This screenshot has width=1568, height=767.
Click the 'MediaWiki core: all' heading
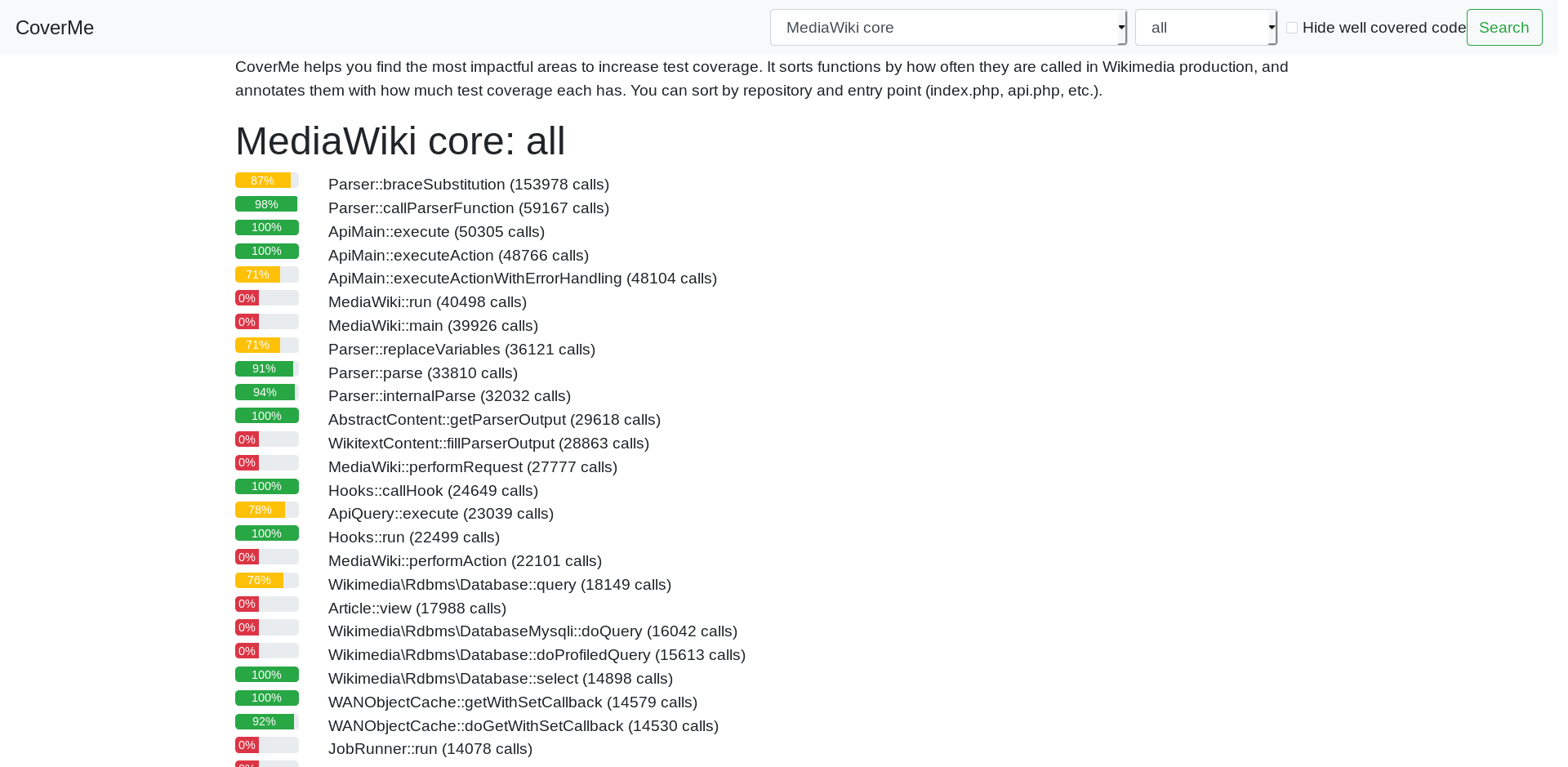[x=400, y=141]
